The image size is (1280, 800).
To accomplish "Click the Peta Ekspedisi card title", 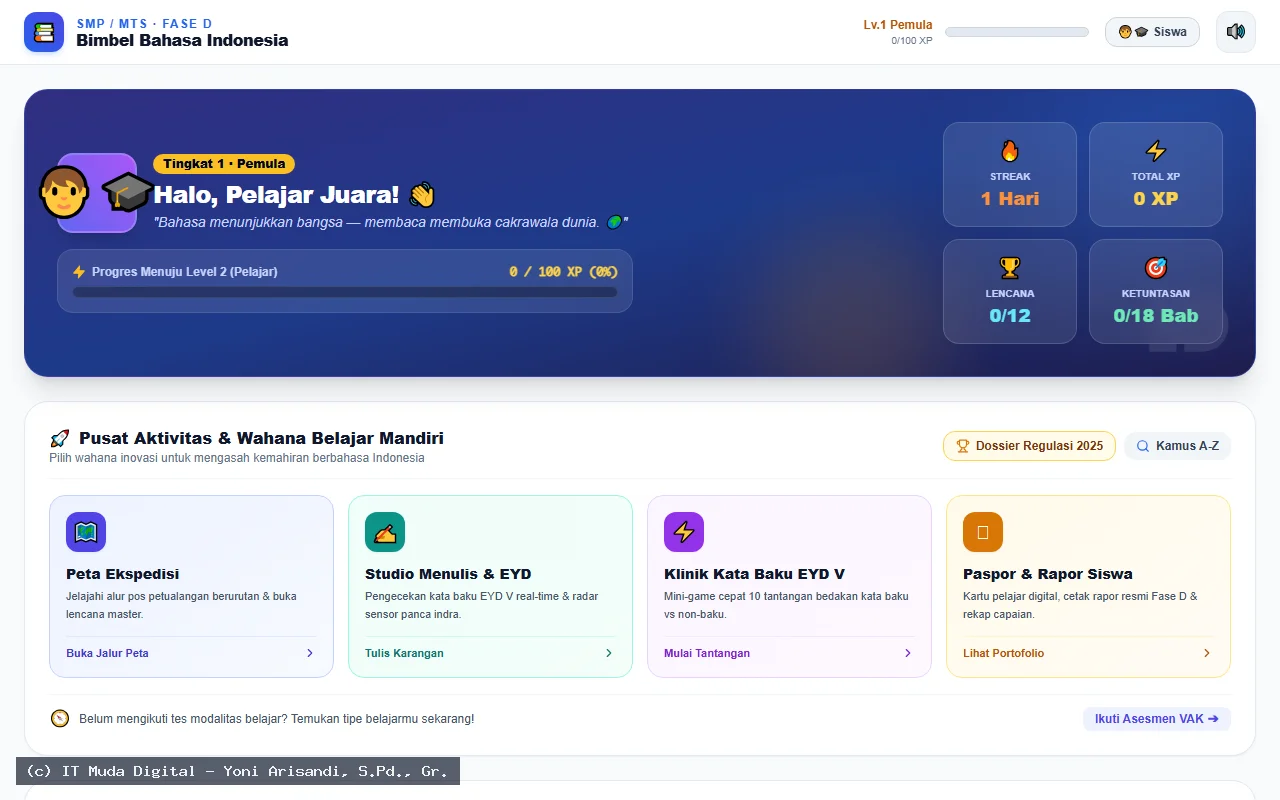I will click(123, 574).
